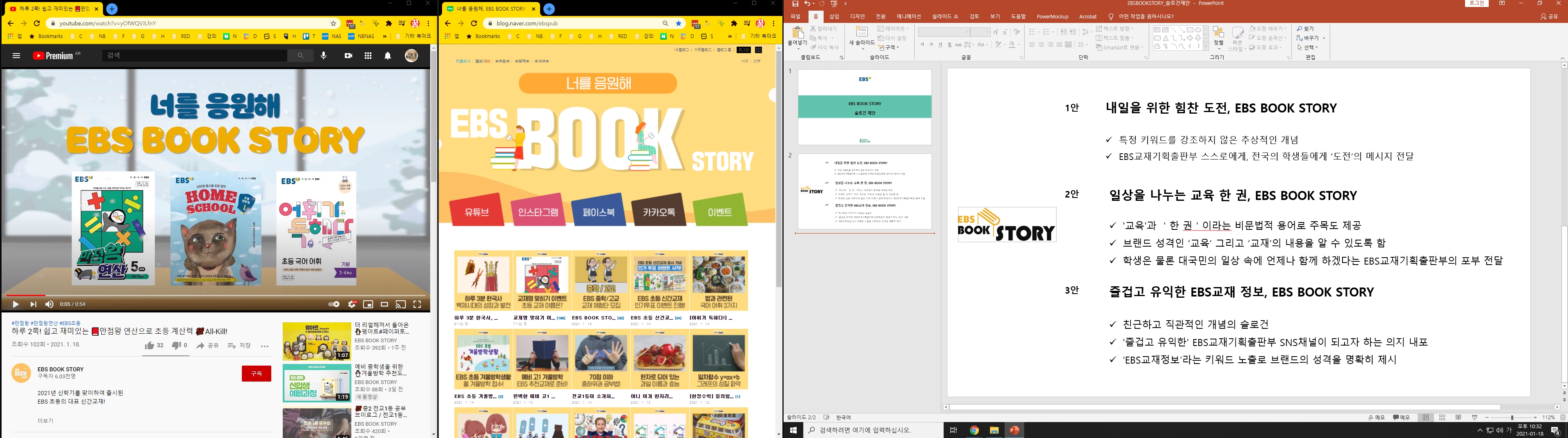
Task: Open 도형 채우기 shape fill dropdown
Action: [x=1268, y=29]
